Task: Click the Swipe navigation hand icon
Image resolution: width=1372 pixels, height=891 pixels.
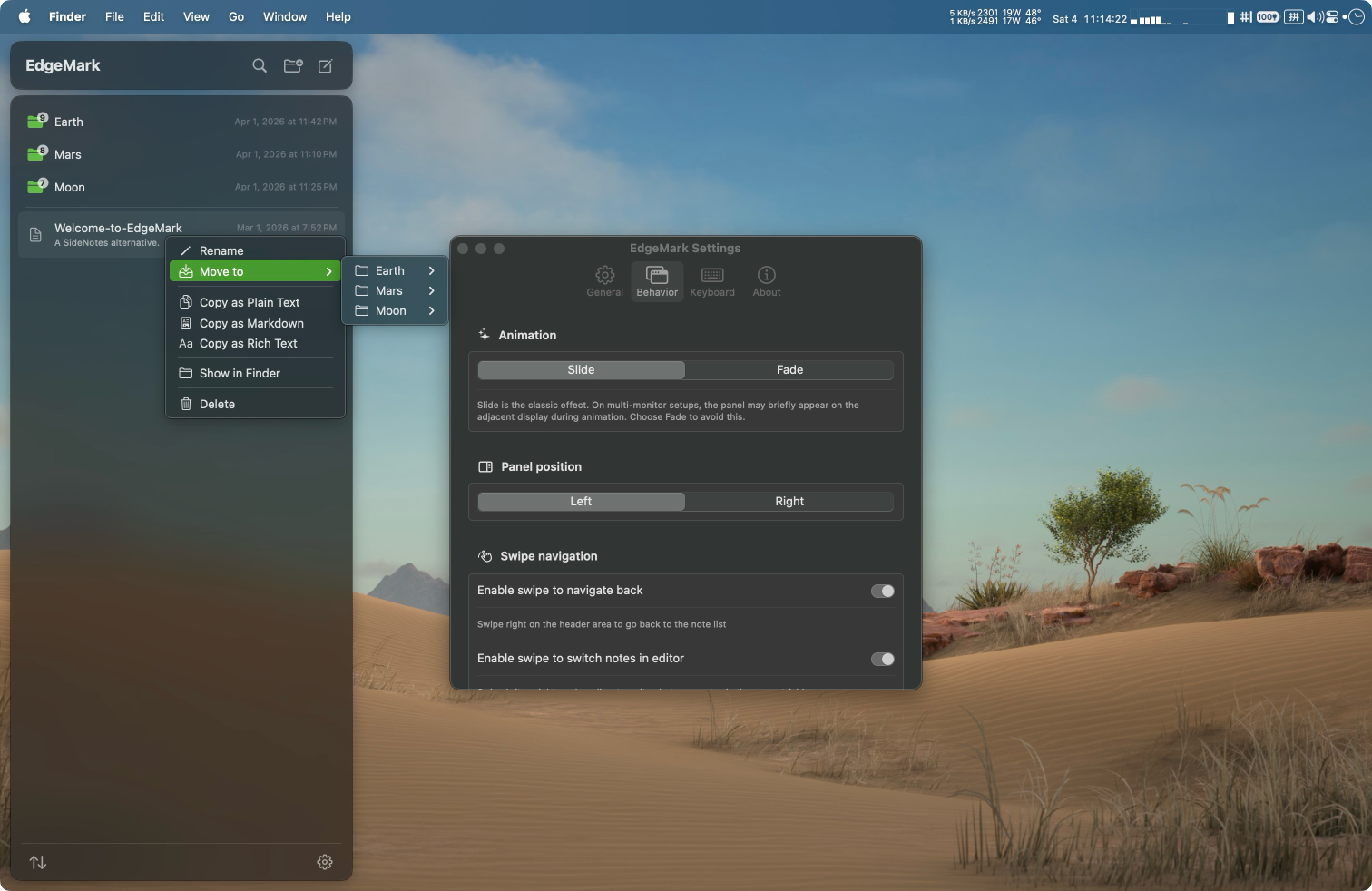Action: click(x=485, y=556)
